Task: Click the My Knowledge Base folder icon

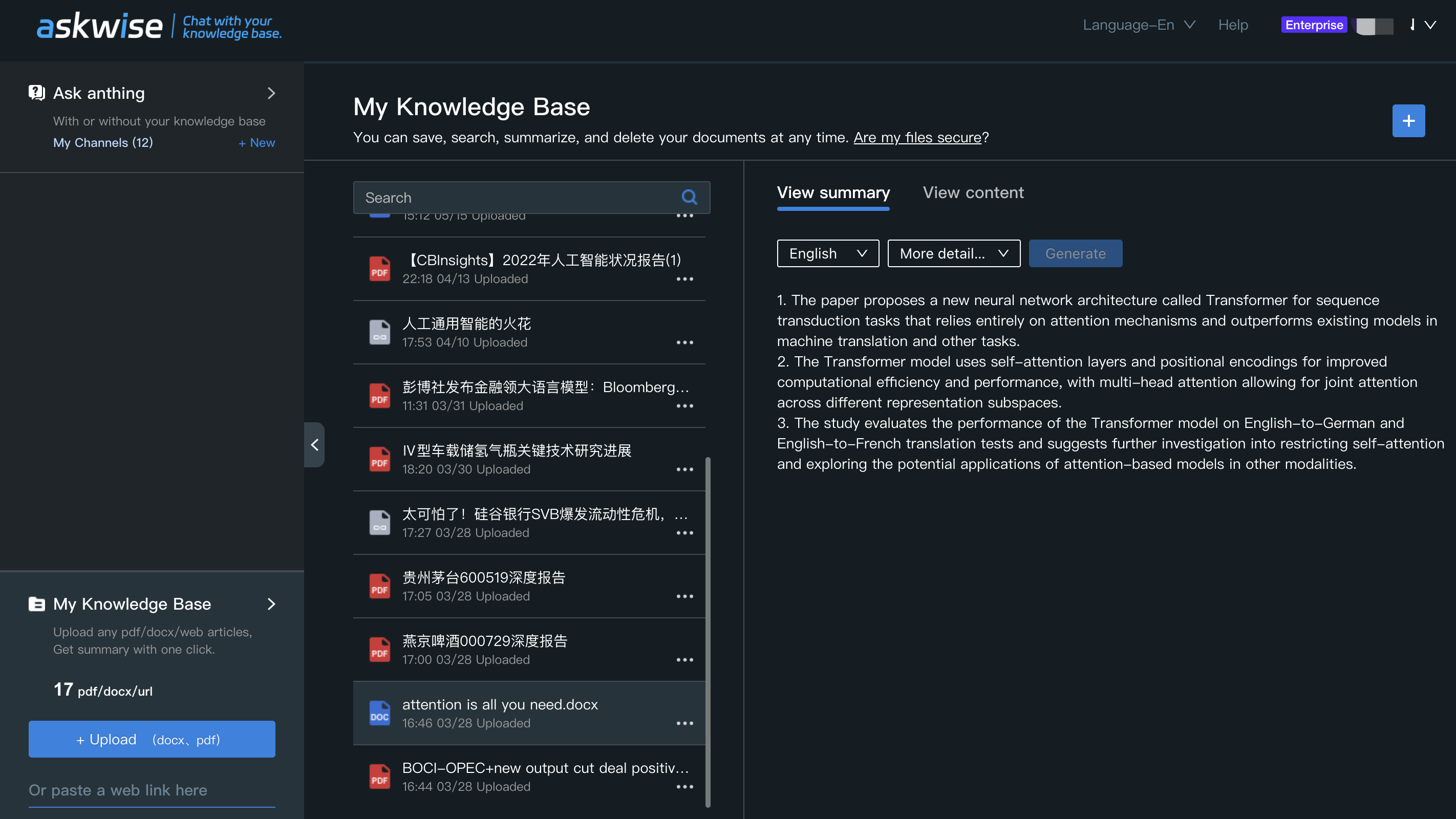Action: coord(37,604)
